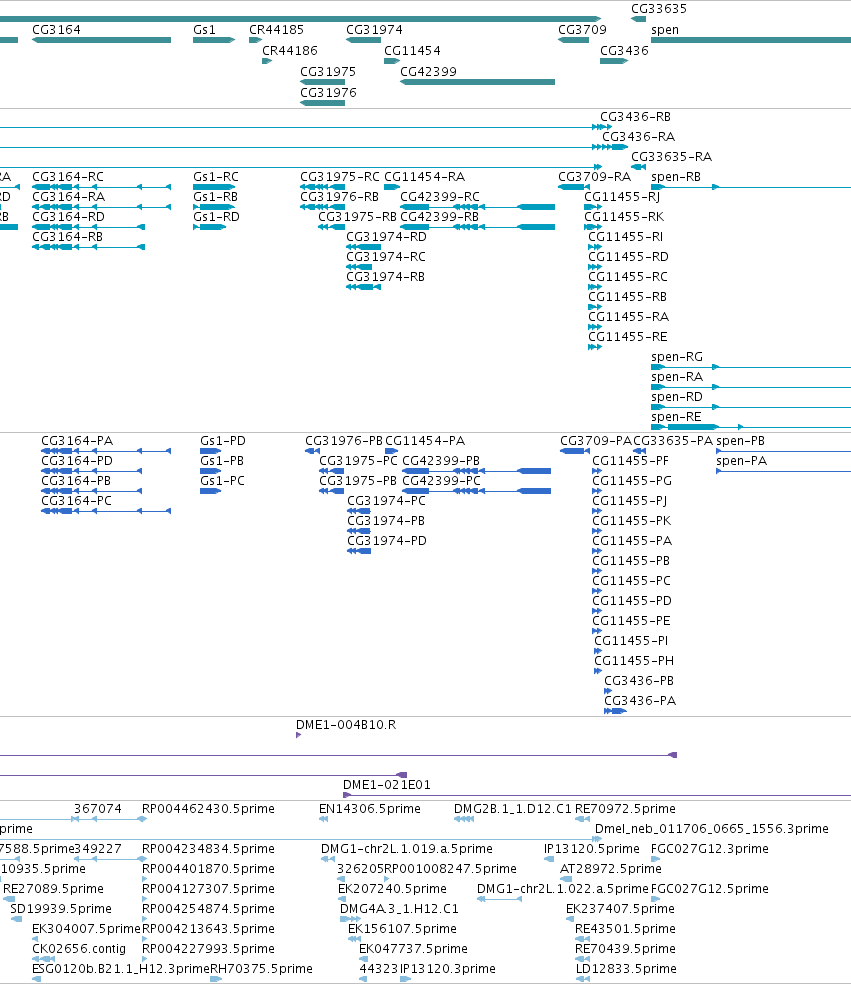Click transcript CG11455-RK
Screen dimensions: 851x984
(x=624, y=217)
